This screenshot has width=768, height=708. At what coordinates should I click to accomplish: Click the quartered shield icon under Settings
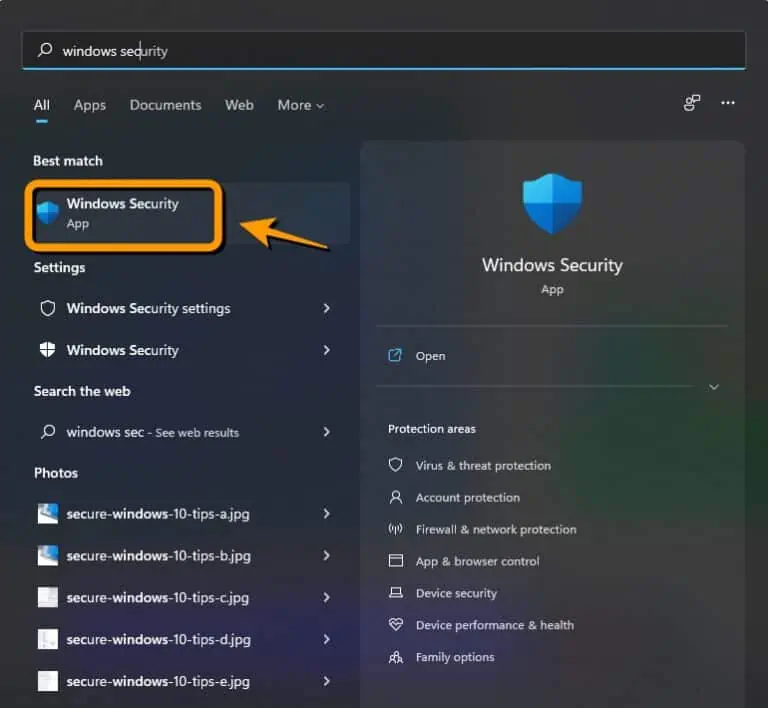pos(48,350)
